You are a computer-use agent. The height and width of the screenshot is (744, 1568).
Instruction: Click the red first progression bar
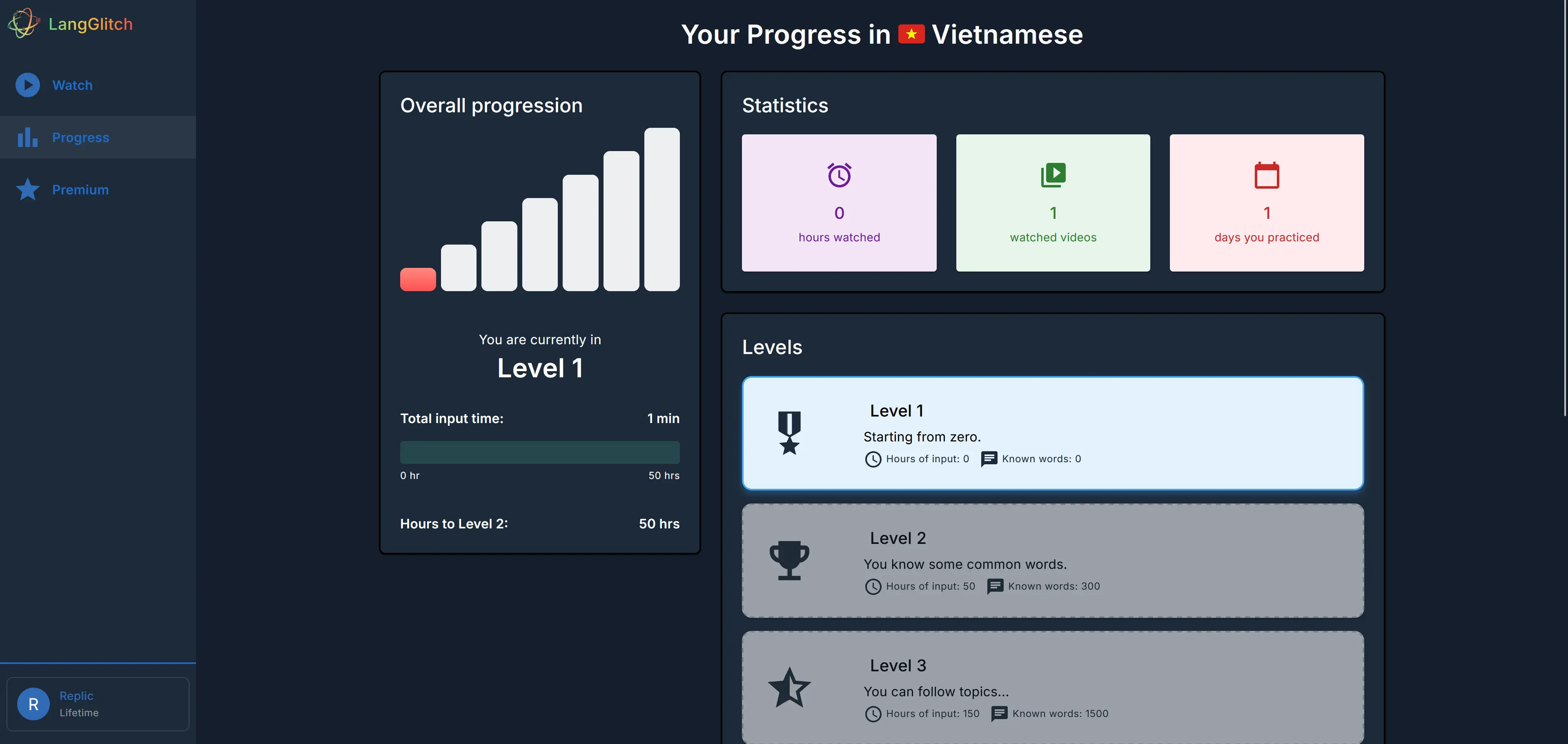click(418, 279)
